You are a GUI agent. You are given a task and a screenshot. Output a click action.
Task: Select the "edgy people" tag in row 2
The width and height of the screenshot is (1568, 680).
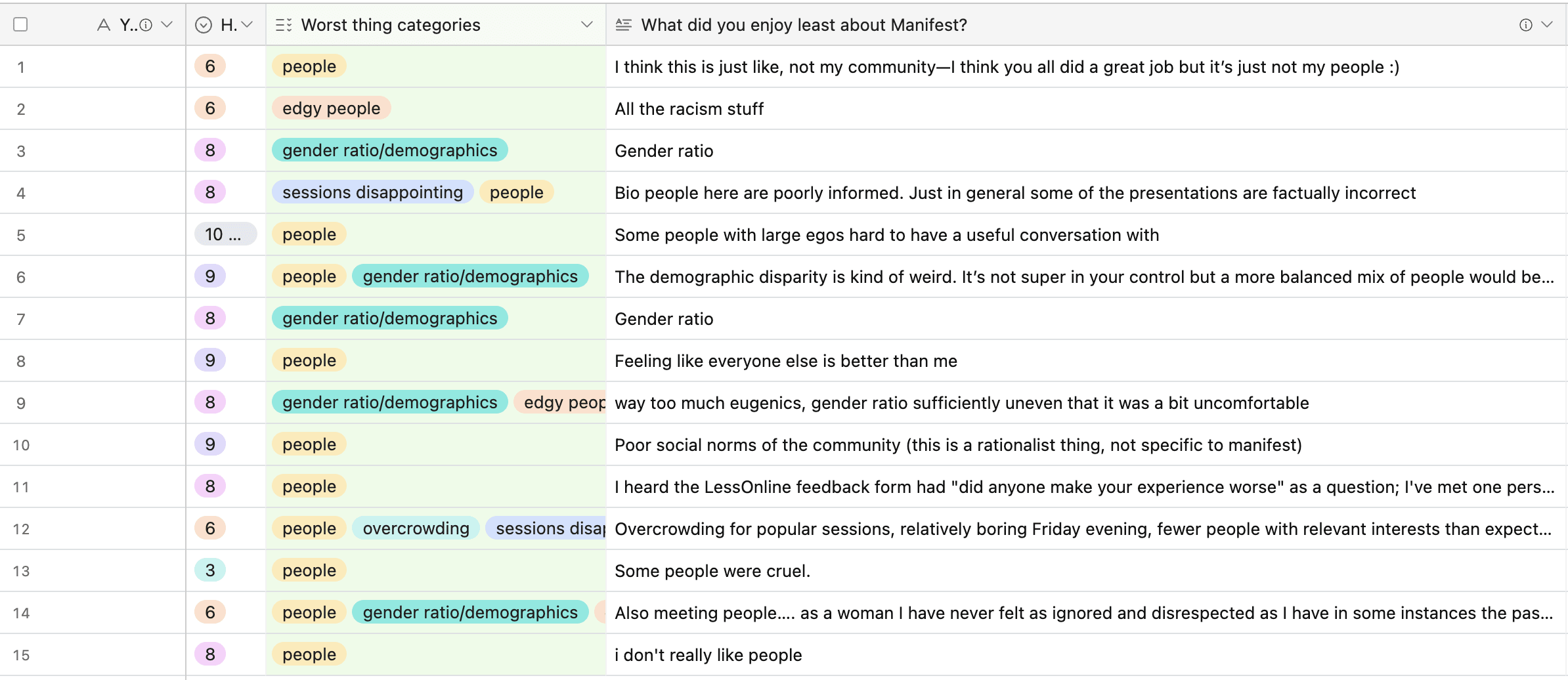click(331, 108)
